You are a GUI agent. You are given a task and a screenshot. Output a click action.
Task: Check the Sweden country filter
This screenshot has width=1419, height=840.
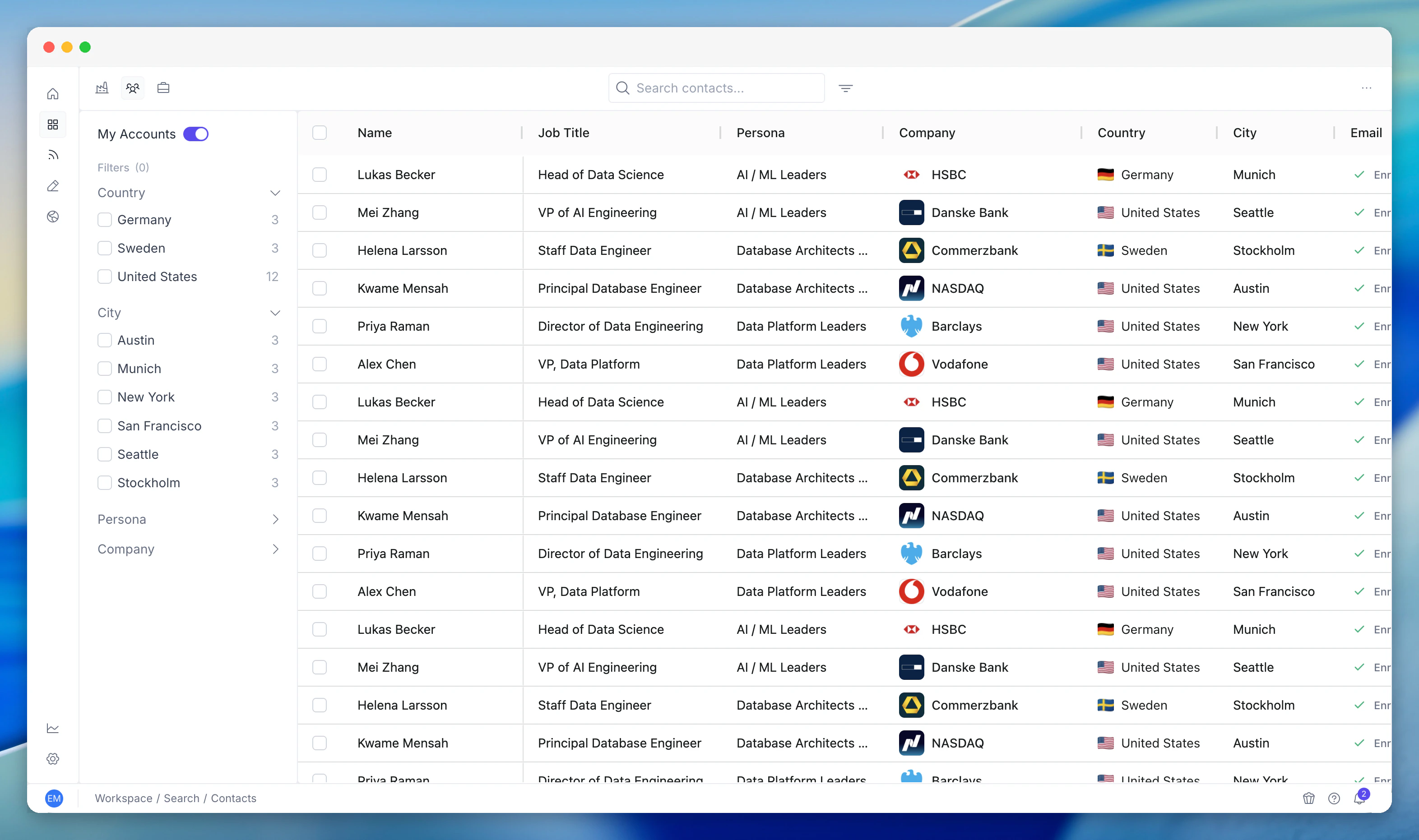(105, 248)
